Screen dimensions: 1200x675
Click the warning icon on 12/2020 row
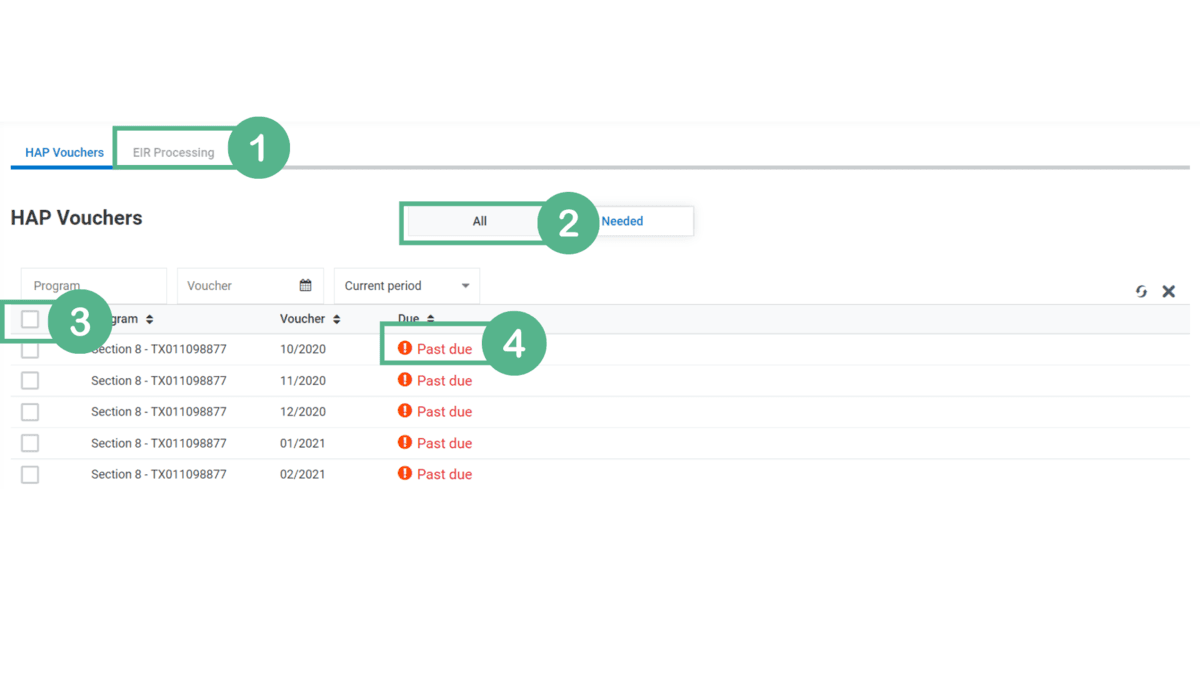pyautogui.click(x=405, y=411)
